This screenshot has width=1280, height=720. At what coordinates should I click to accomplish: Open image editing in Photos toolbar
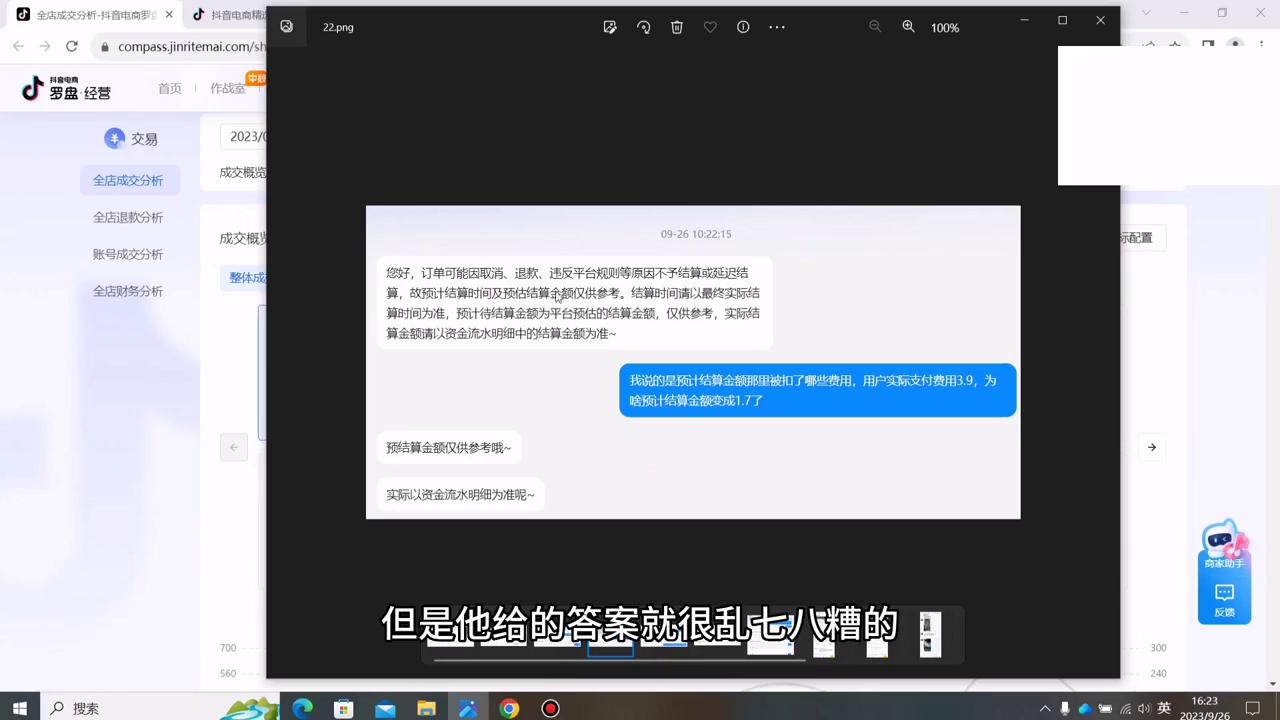(x=610, y=27)
